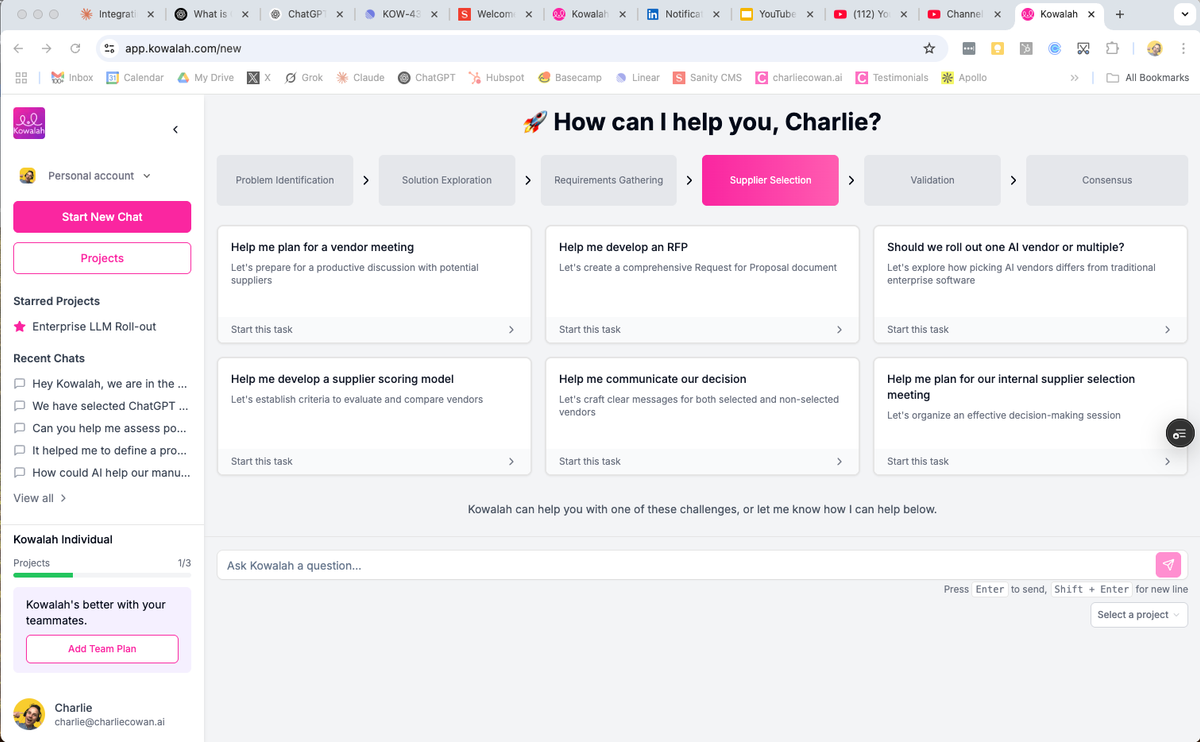
Task: Select the Consensus stage
Action: click(x=1107, y=180)
